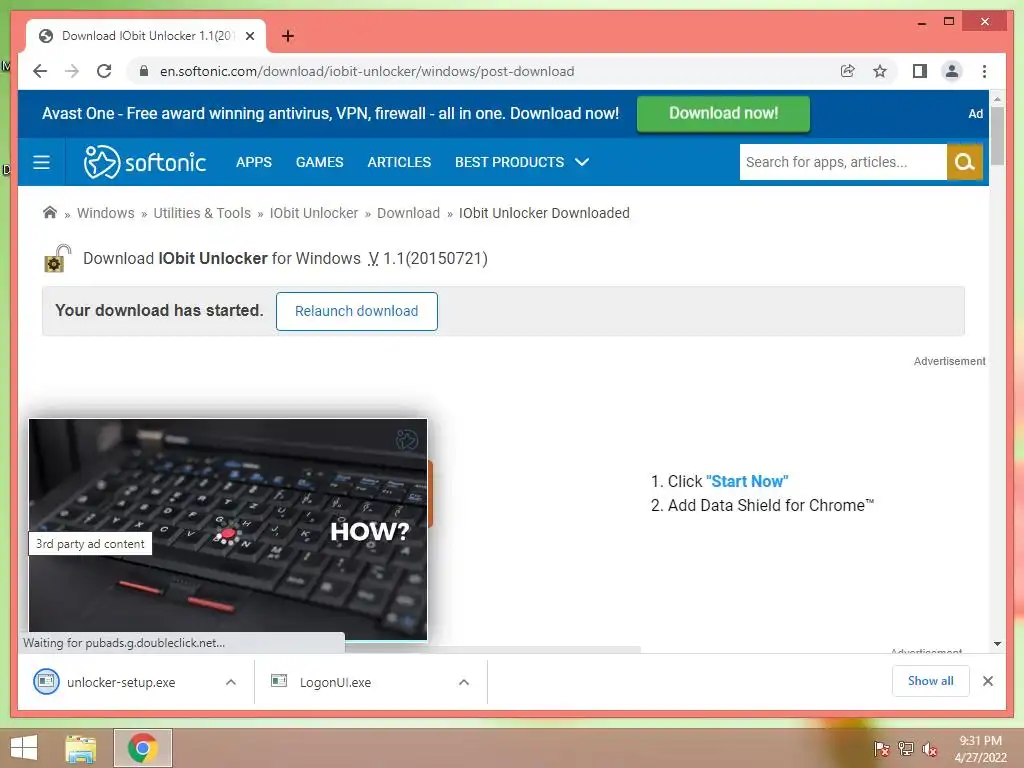Image resolution: width=1024 pixels, height=768 pixels.
Task: Click the breadcrumb home icon
Action: tap(50, 212)
